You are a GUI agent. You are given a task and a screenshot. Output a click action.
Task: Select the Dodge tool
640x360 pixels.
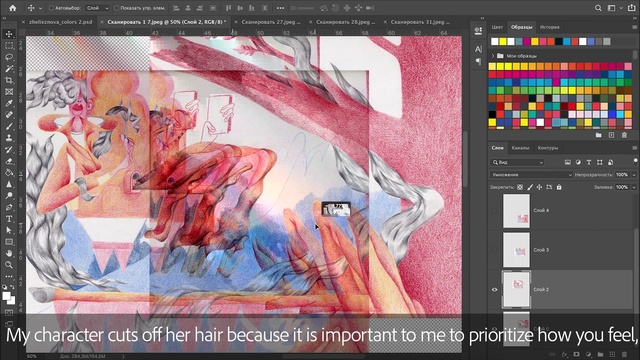pyautogui.click(x=9, y=196)
